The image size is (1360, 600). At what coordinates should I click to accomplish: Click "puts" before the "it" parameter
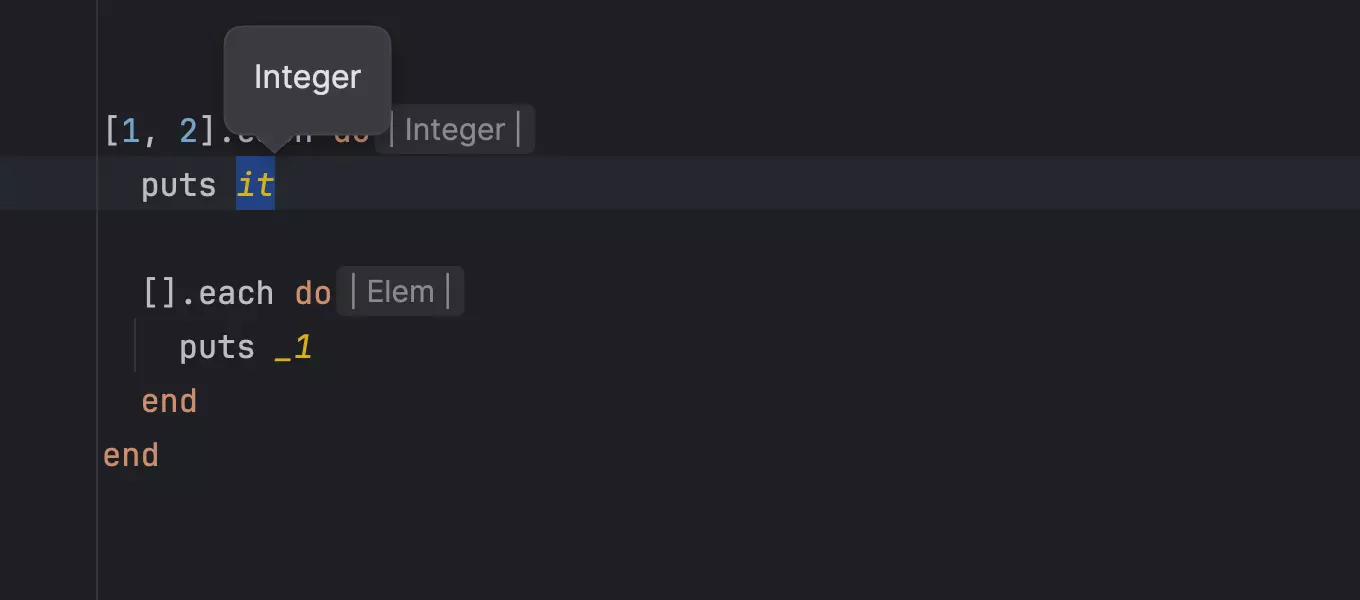(178, 185)
